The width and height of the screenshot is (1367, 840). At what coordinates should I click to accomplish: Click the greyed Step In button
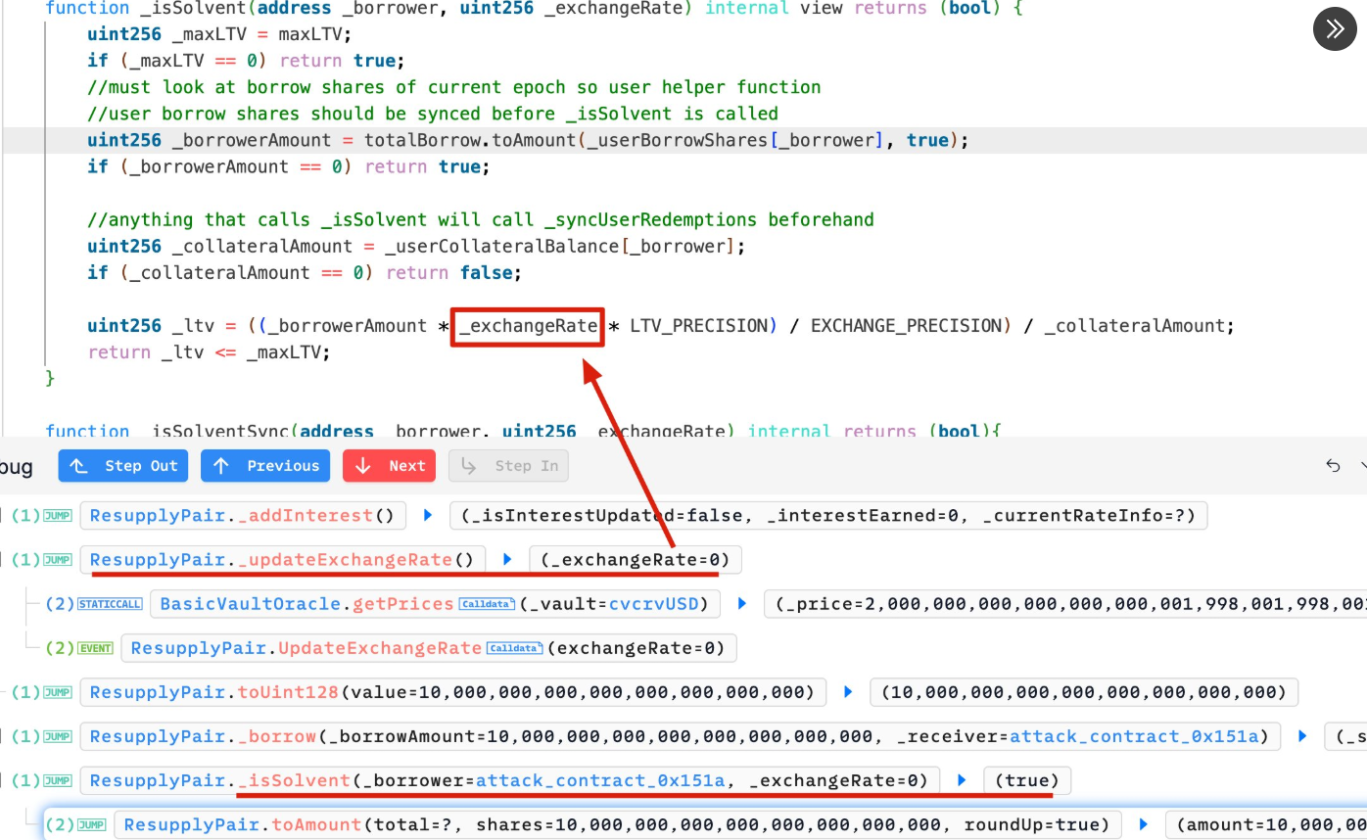coord(508,465)
